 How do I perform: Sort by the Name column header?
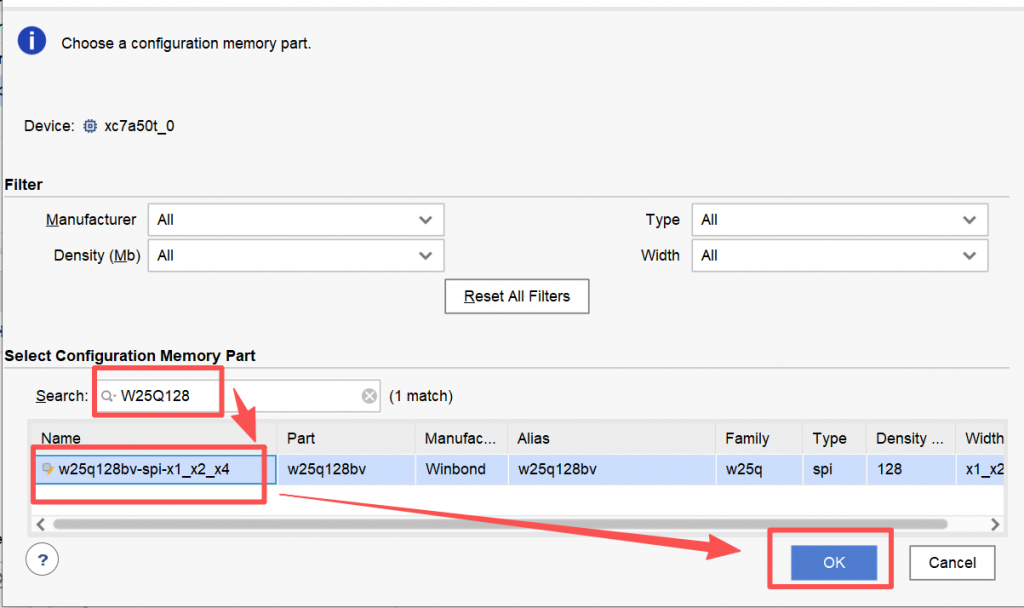click(x=150, y=438)
